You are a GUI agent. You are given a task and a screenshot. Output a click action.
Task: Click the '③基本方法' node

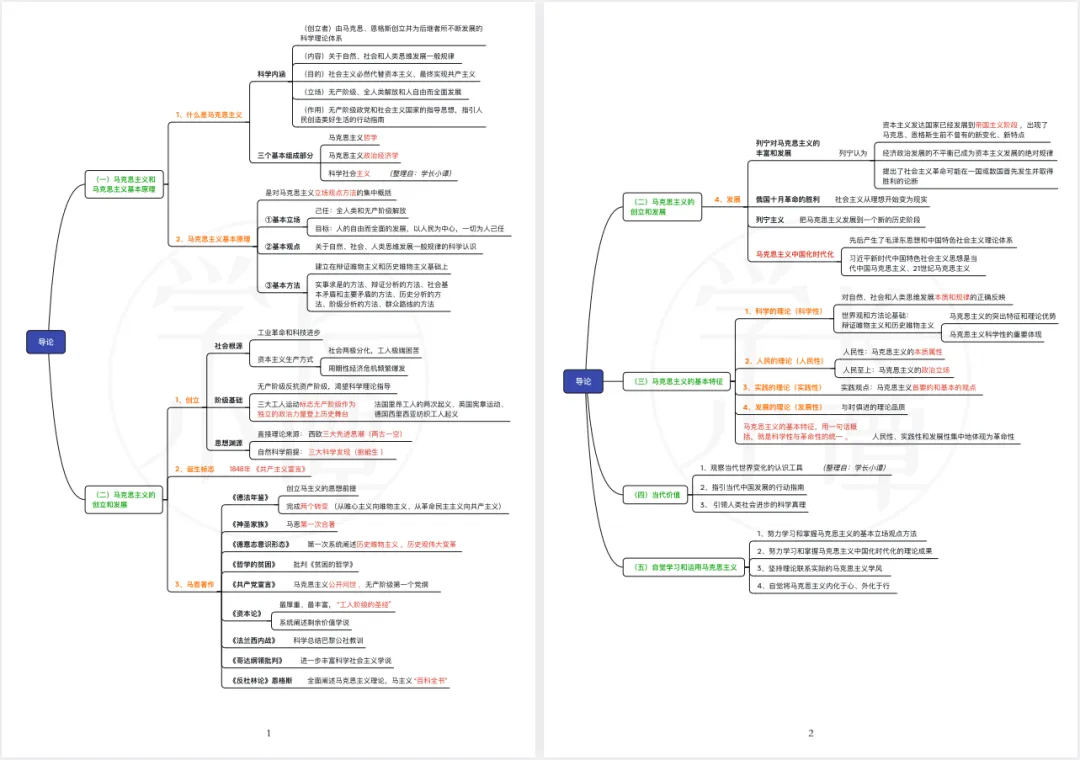pos(282,285)
